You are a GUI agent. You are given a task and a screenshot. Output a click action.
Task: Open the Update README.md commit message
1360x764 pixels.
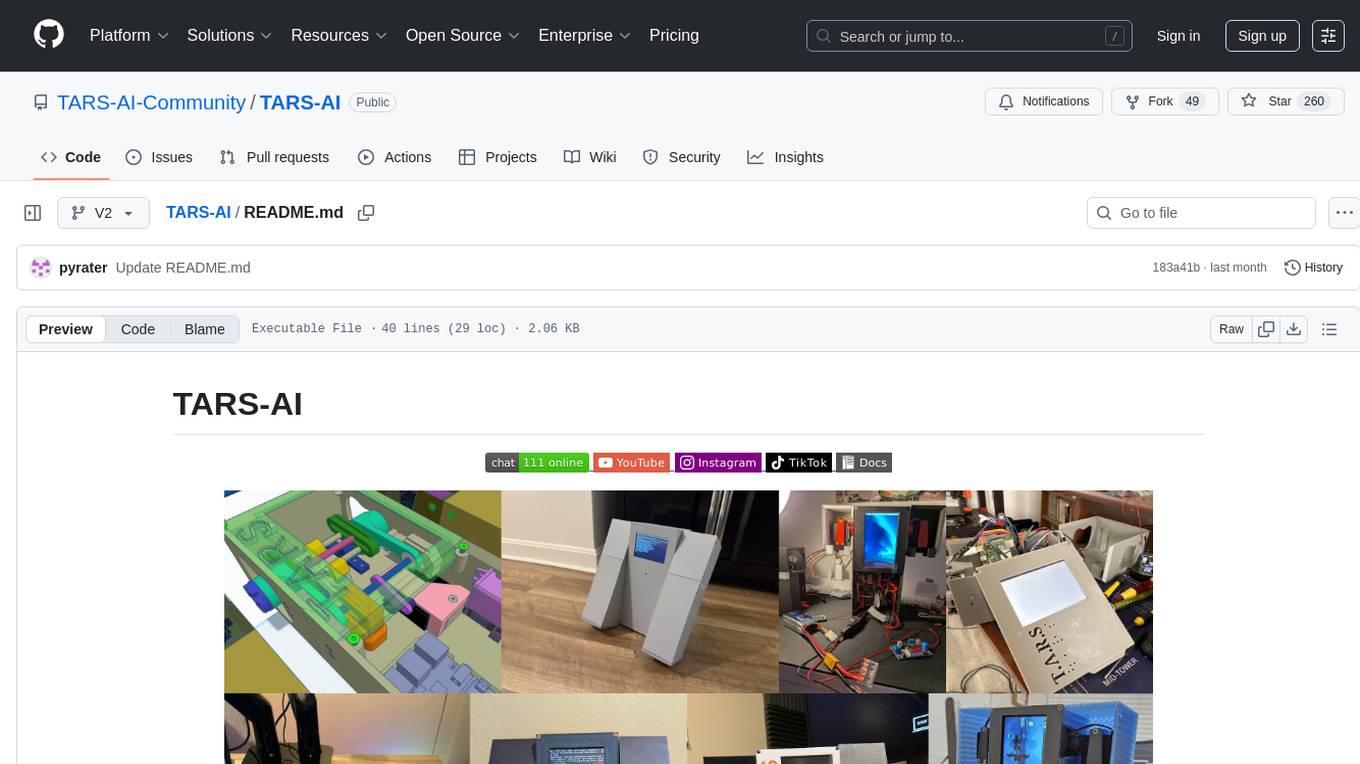click(x=183, y=268)
